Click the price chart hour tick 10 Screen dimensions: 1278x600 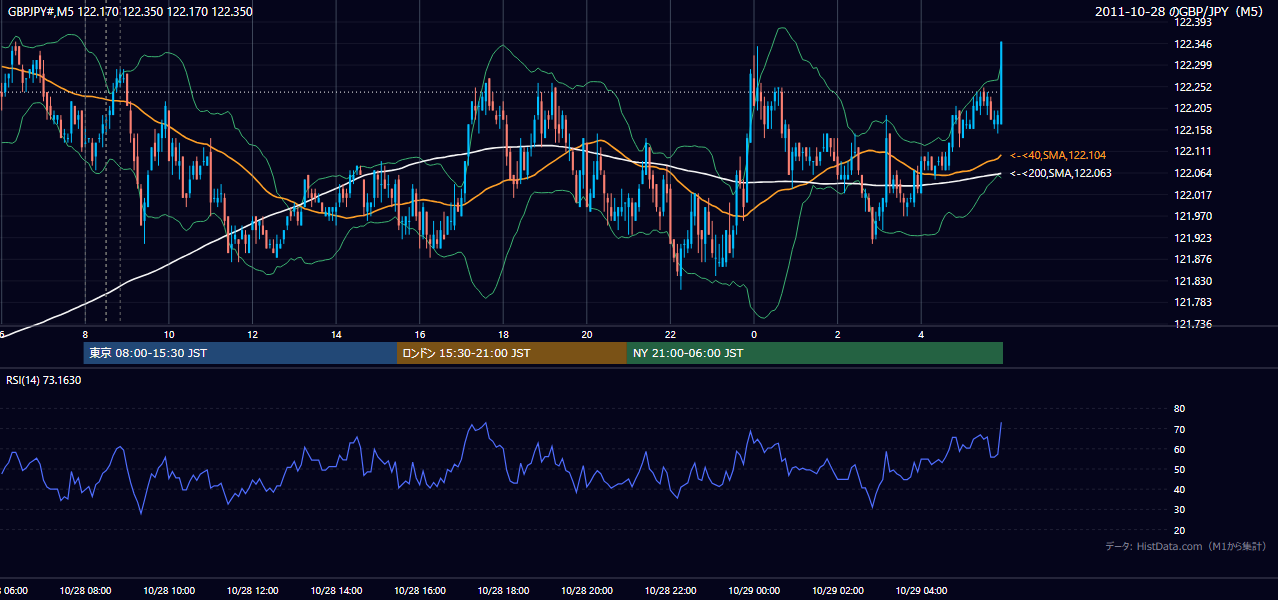[x=169, y=334]
